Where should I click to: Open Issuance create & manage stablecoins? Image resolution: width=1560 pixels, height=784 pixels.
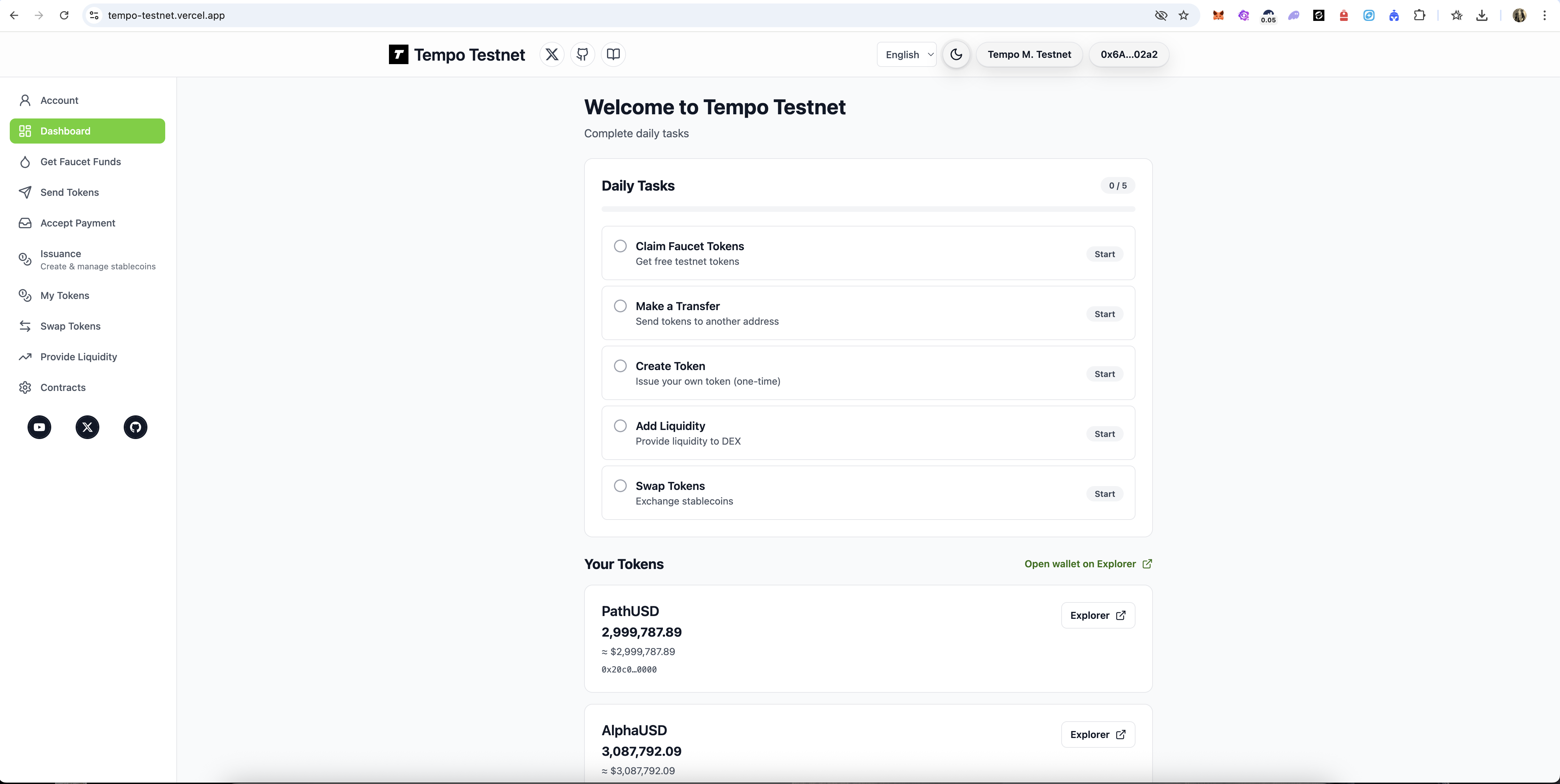(87, 260)
